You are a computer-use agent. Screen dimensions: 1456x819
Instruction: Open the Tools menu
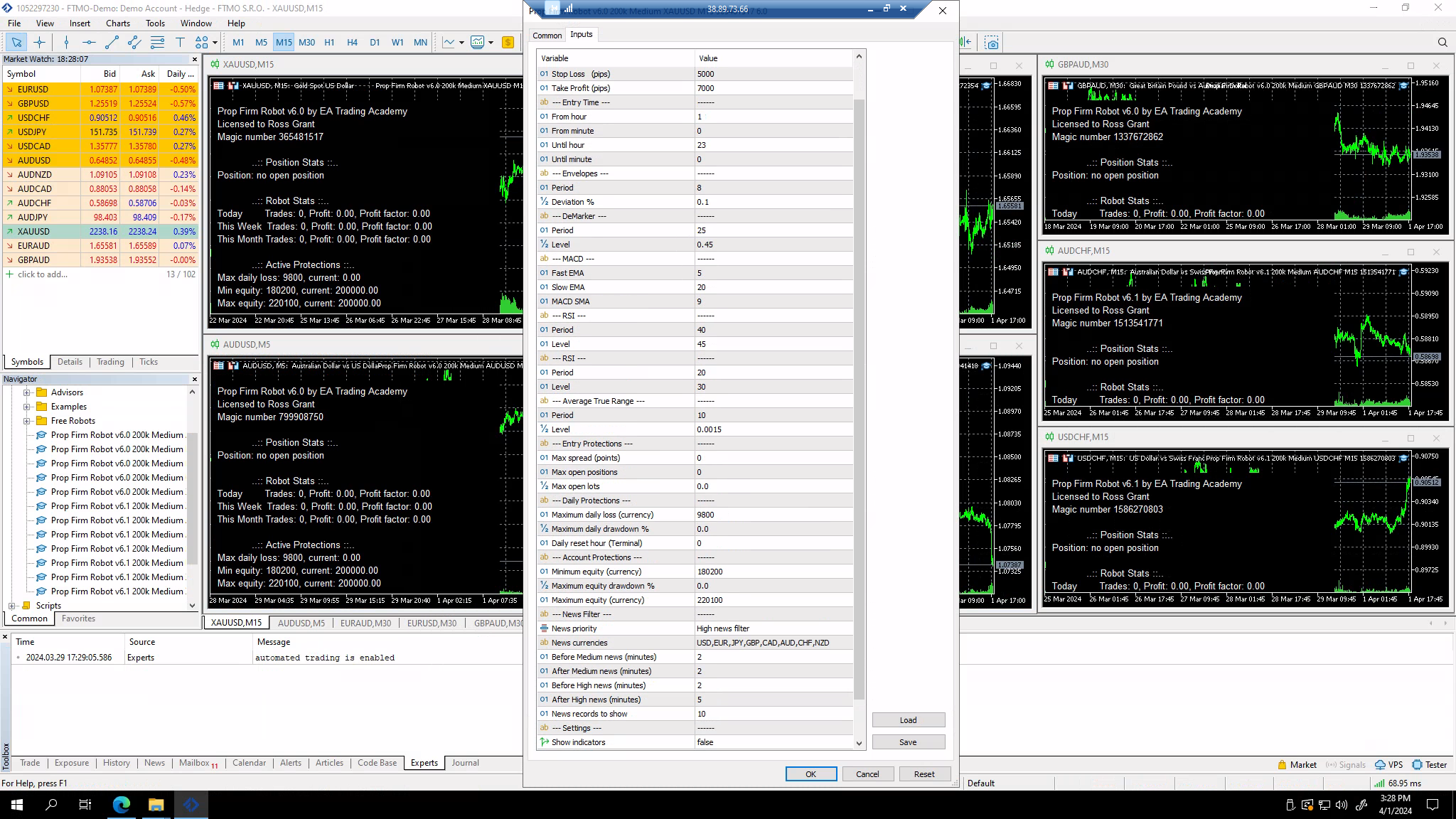tap(155, 23)
